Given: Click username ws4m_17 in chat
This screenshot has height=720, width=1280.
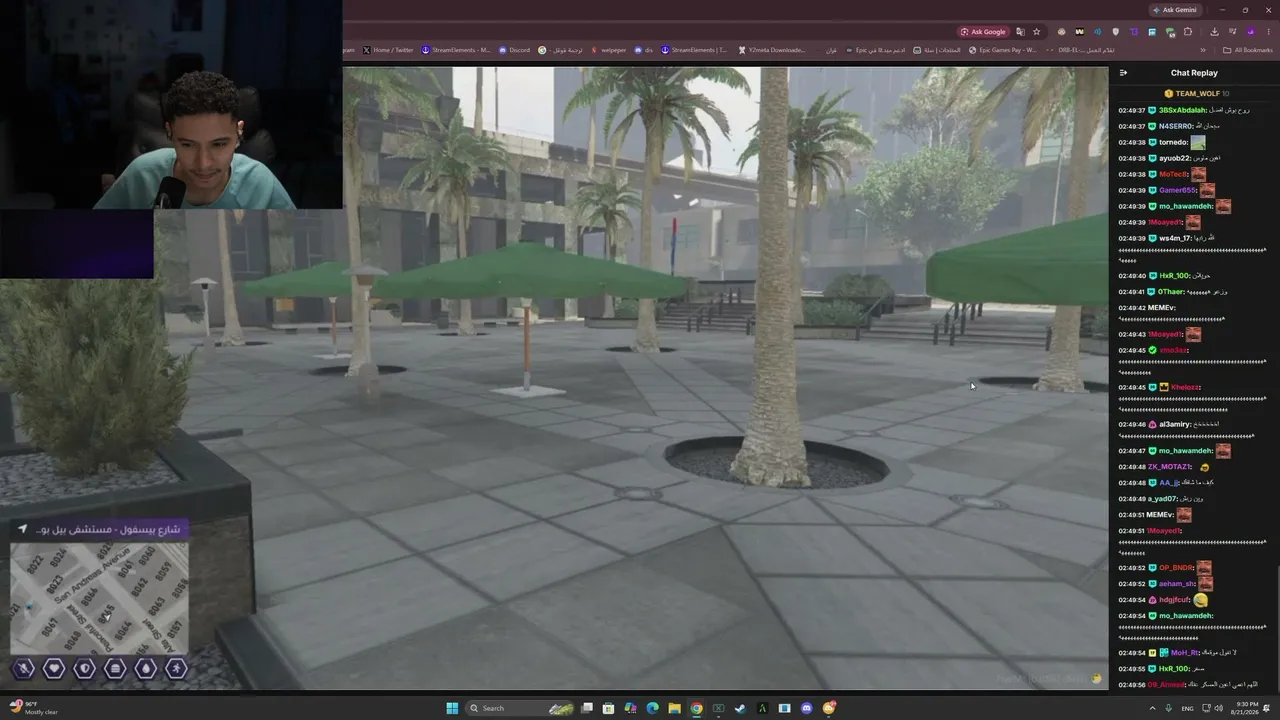Looking at the screenshot, I should (x=1175, y=238).
